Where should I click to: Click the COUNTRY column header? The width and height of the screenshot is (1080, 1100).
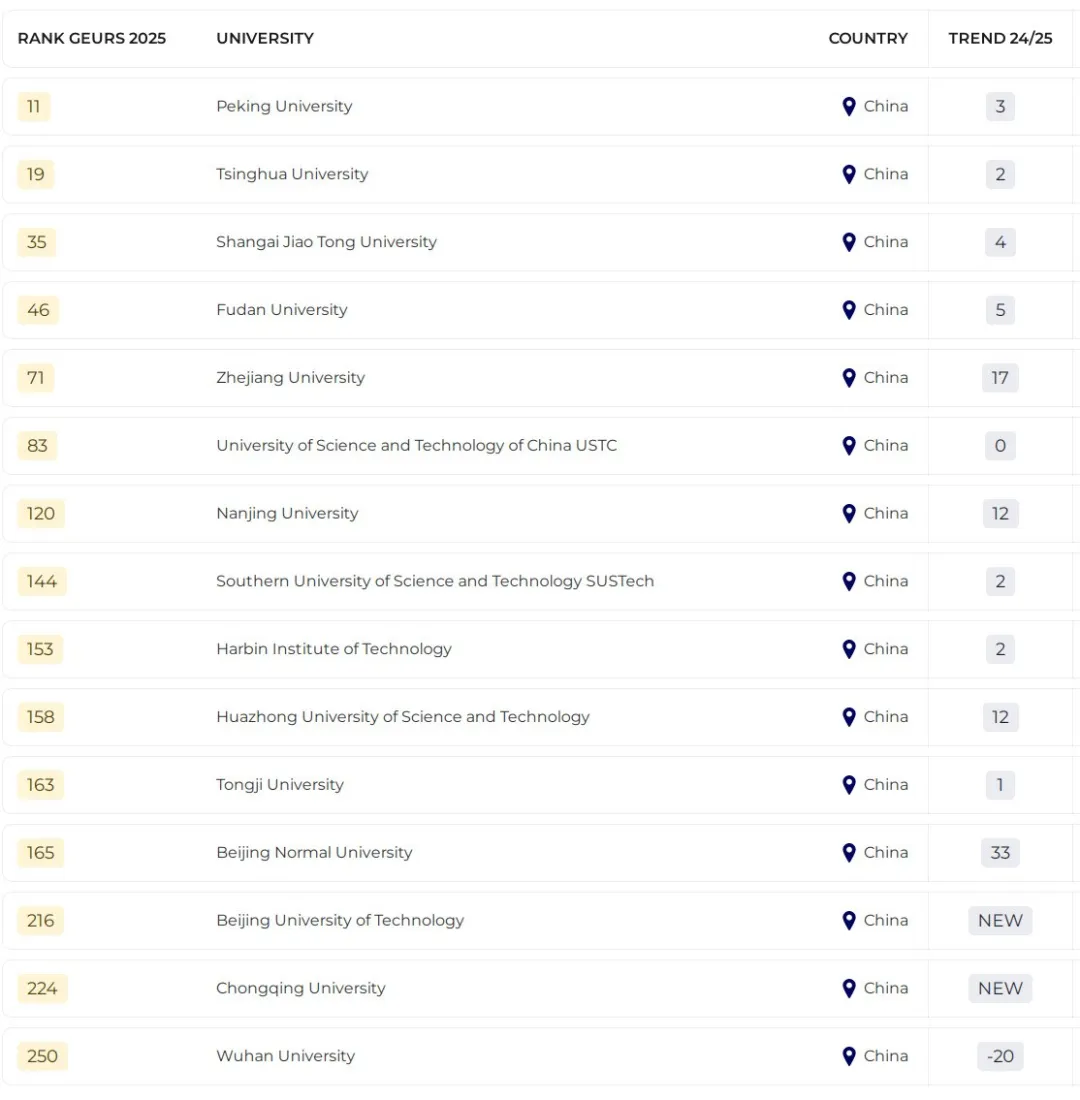(868, 38)
